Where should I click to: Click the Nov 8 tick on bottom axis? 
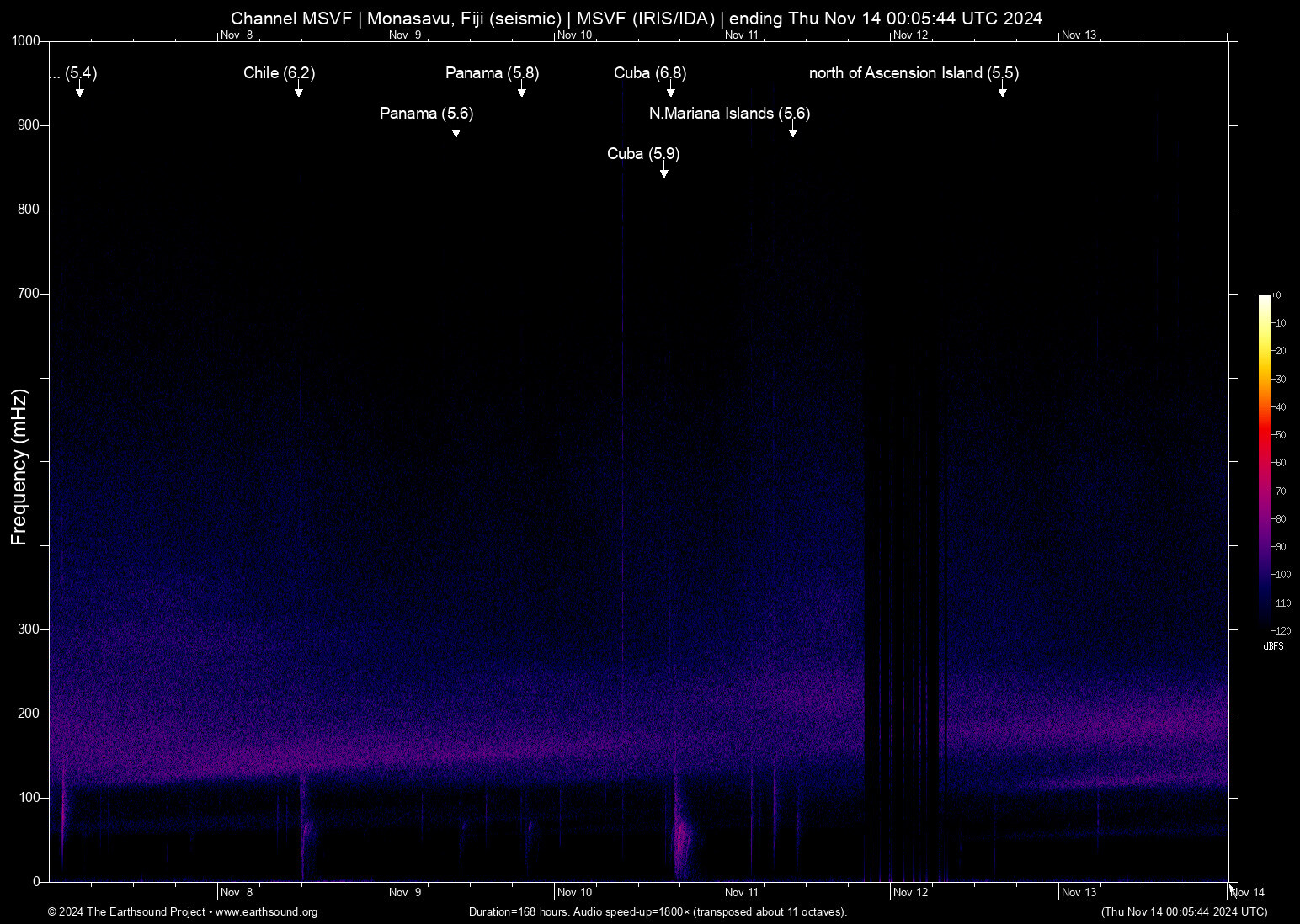[x=237, y=892]
